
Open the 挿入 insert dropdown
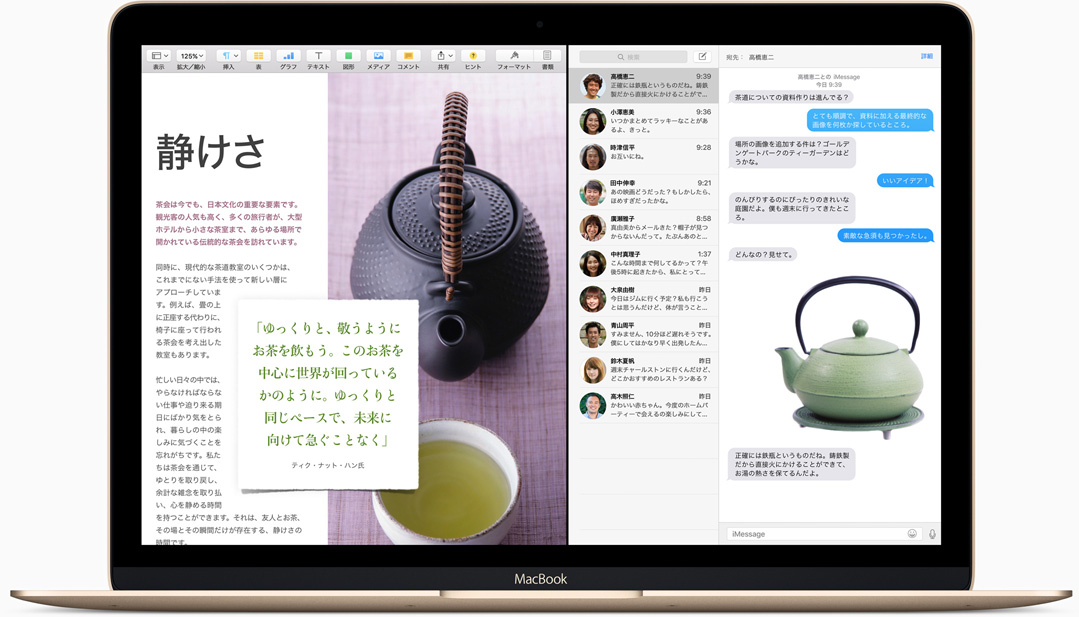tap(228, 56)
